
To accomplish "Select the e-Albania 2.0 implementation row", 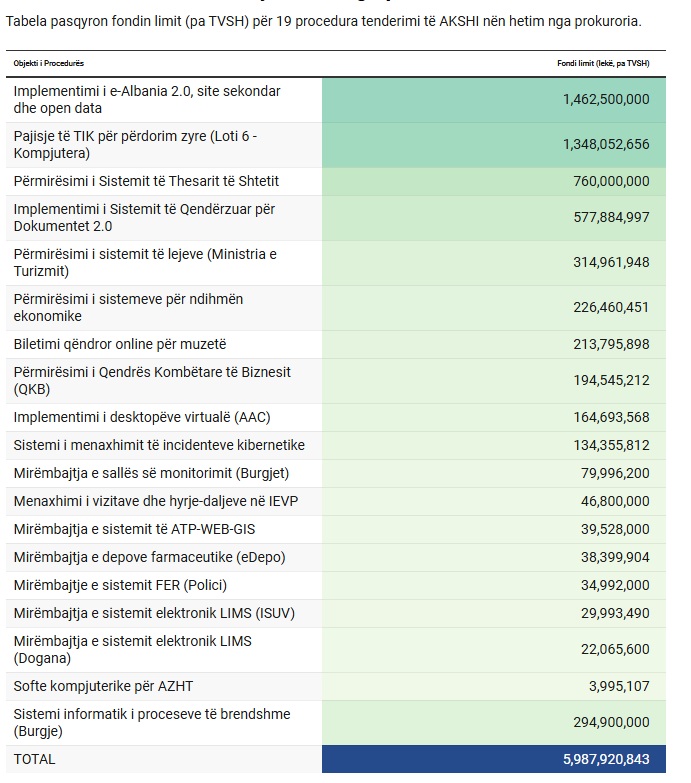I will click(336, 100).
